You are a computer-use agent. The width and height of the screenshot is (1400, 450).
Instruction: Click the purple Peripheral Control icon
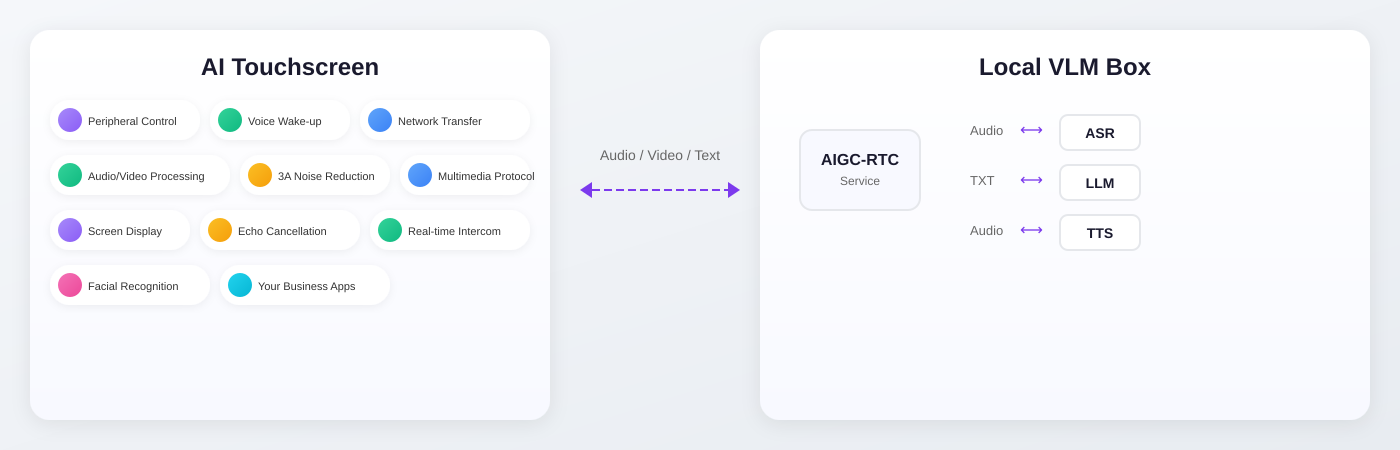coord(70,120)
